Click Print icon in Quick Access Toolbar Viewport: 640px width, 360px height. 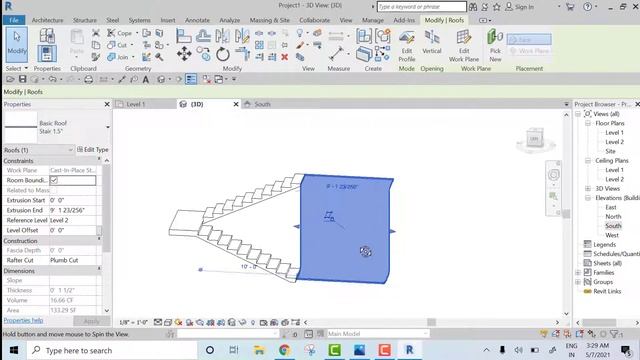89,79
